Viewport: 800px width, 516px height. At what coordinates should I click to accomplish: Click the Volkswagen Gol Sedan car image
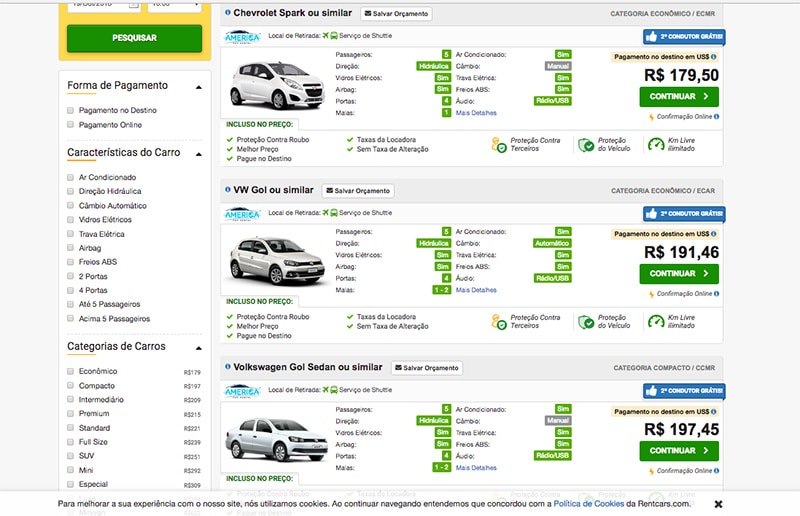[x=277, y=439]
